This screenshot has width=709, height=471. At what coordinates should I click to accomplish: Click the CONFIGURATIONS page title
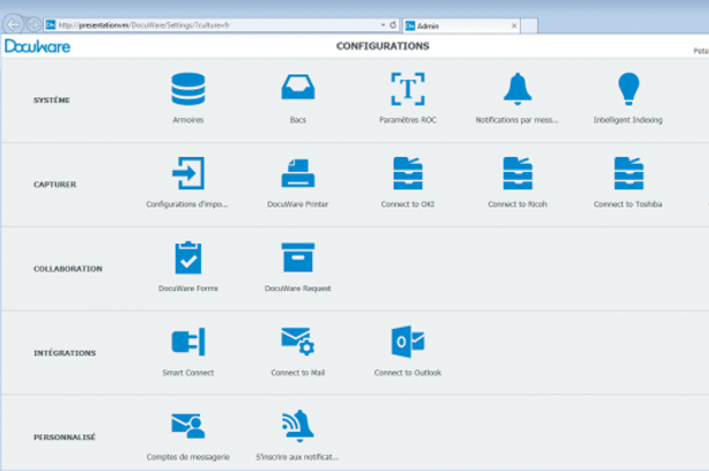click(x=383, y=46)
